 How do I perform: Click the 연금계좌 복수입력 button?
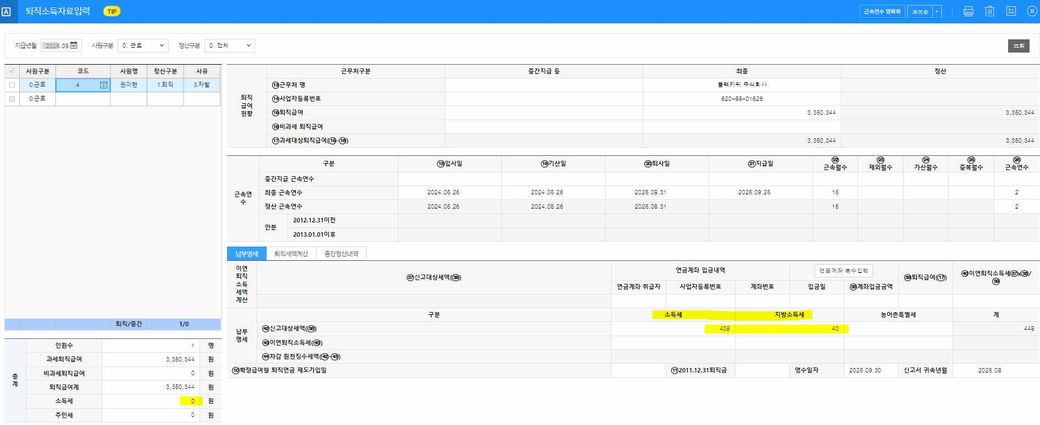[x=845, y=270]
